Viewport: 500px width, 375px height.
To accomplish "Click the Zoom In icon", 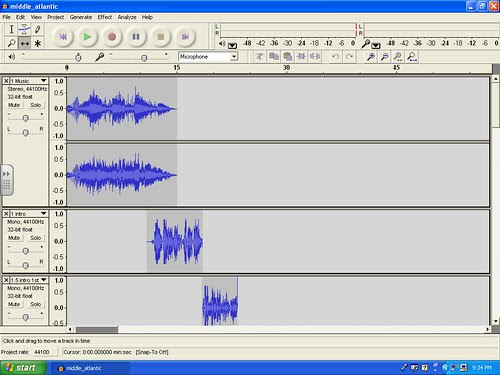I will [x=371, y=57].
